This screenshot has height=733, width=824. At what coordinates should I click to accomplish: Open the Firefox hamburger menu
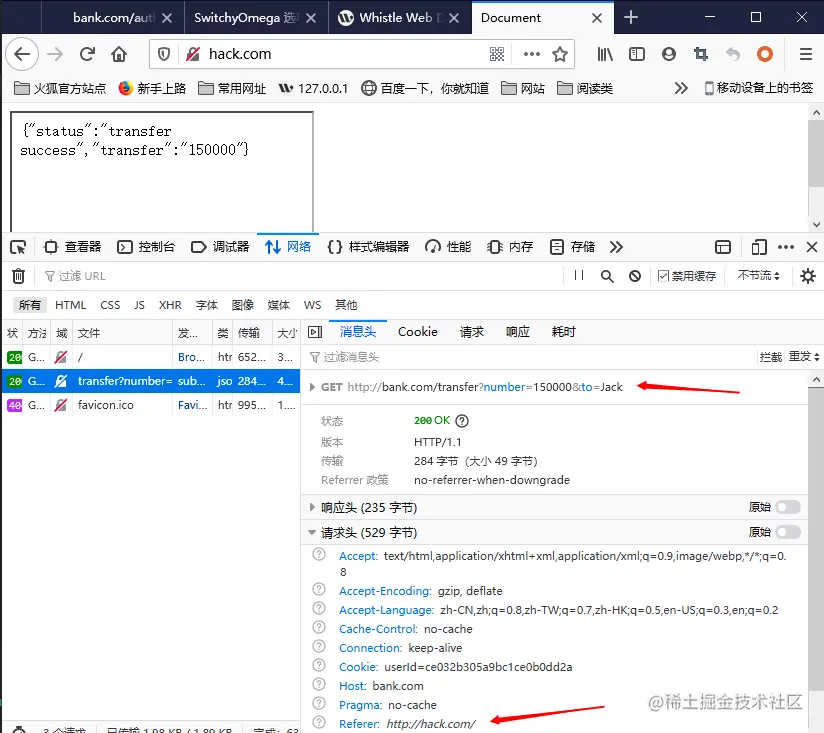pyautogui.click(x=806, y=54)
